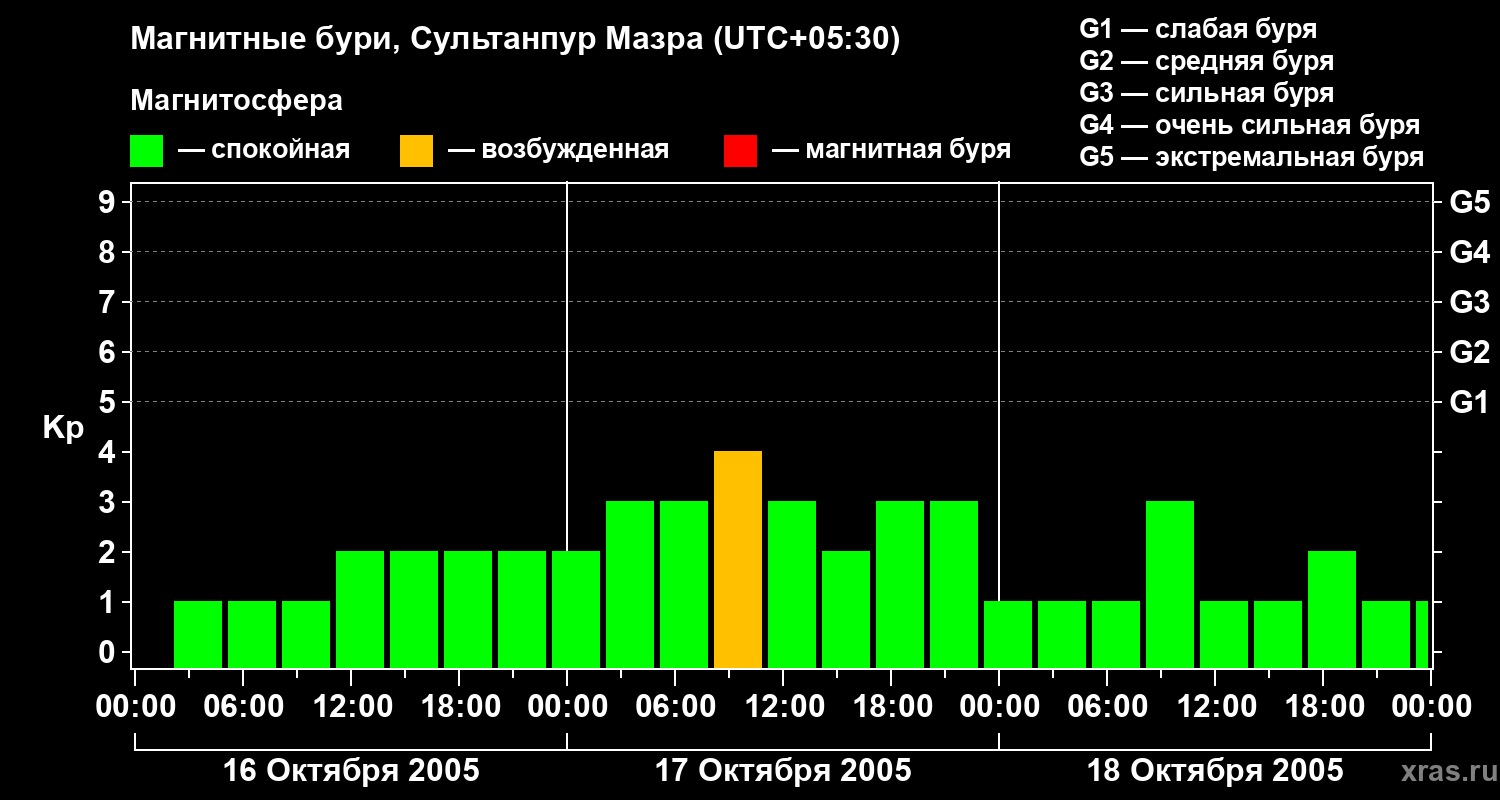Click the "17 Октября 2005" date label
This screenshot has width=1500, height=800.
(x=783, y=771)
